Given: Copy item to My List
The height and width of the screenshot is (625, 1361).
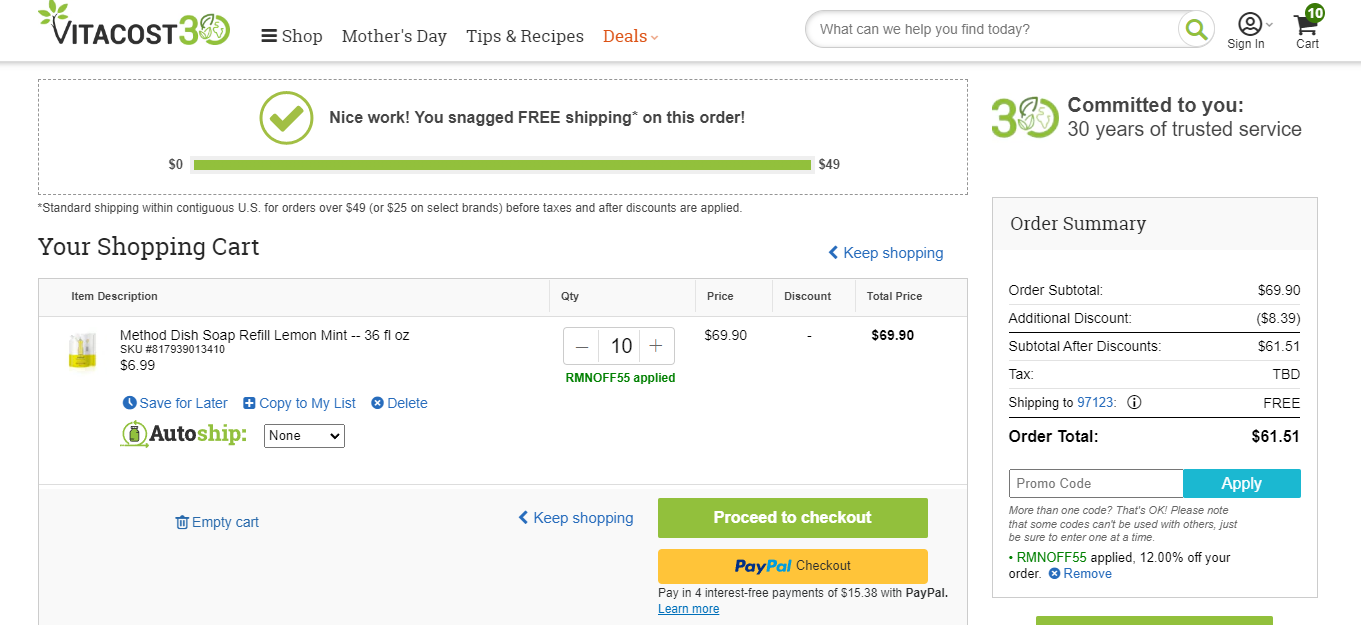Looking at the screenshot, I should 299,403.
